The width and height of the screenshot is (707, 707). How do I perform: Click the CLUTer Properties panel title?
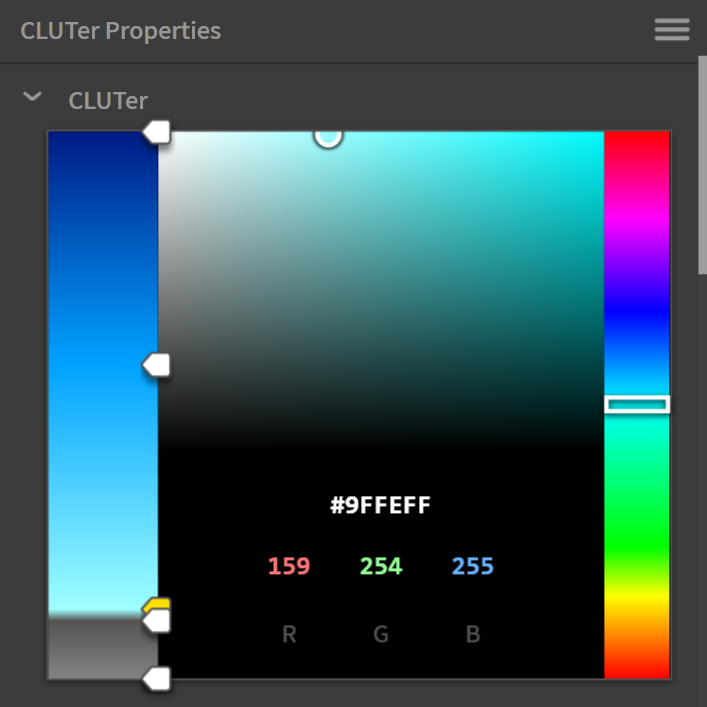click(x=121, y=30)
